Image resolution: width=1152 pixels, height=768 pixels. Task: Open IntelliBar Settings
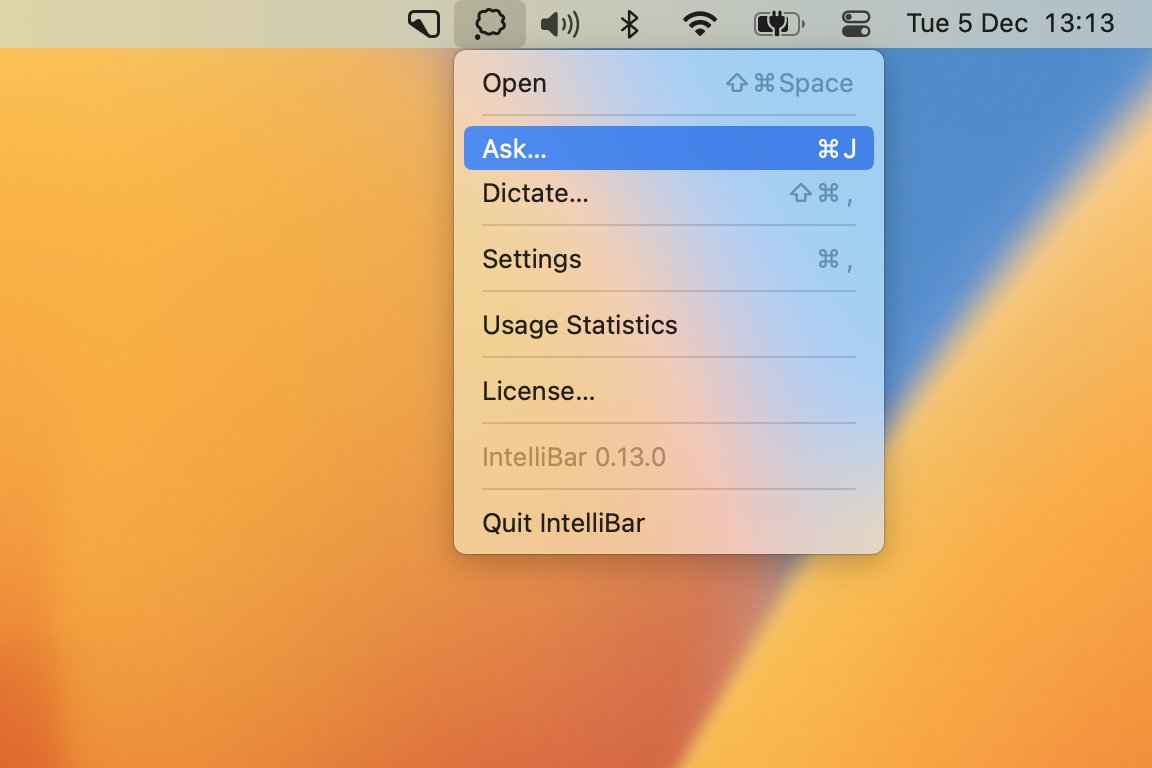669,259
